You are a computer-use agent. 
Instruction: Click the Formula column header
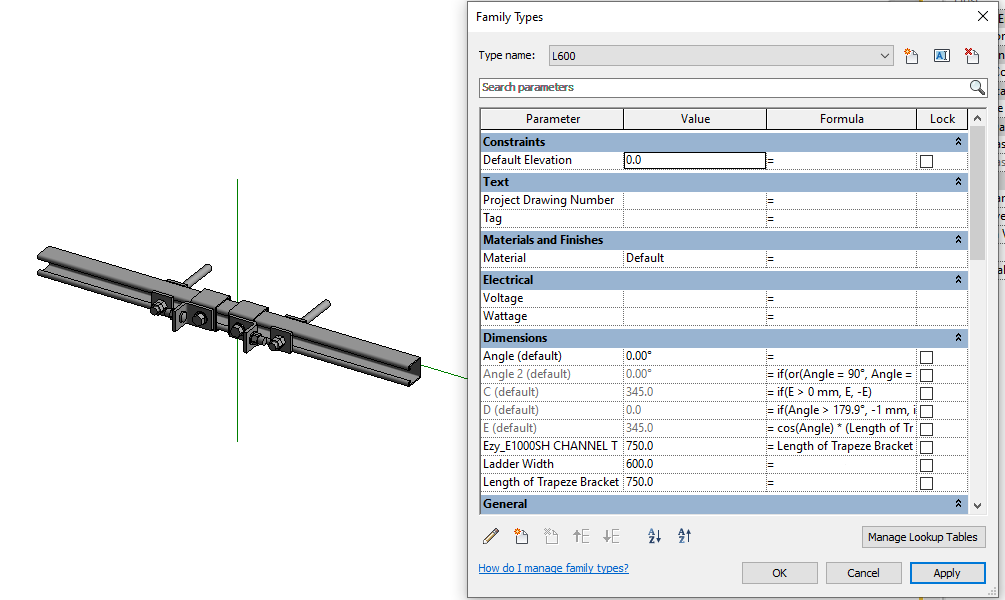[x=841, y=119]
